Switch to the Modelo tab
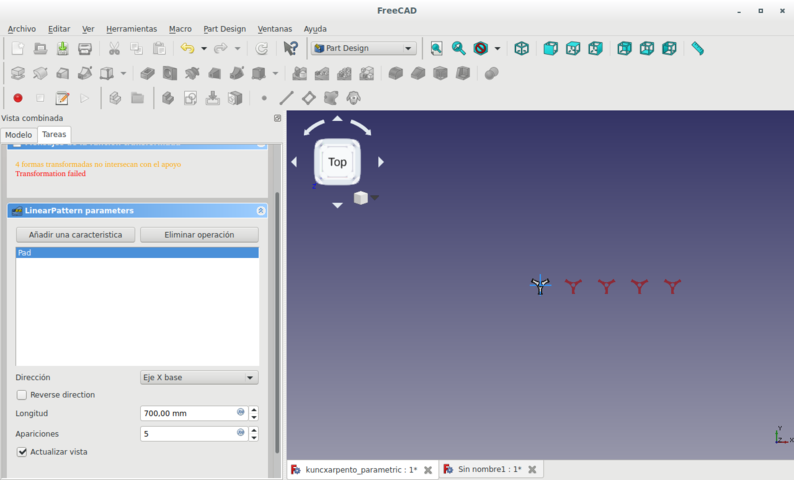794x480 pixels. click(x=18, y=135)
